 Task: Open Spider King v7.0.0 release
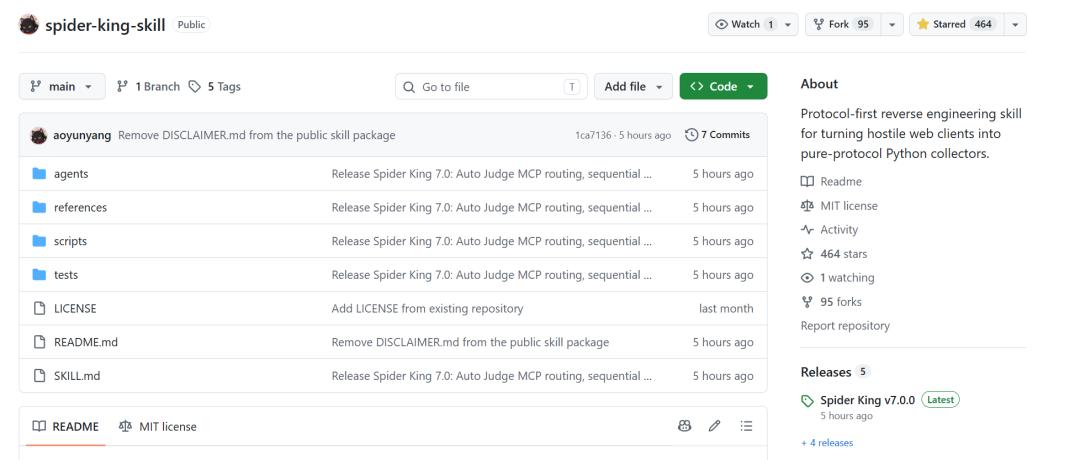click(868, 400)
